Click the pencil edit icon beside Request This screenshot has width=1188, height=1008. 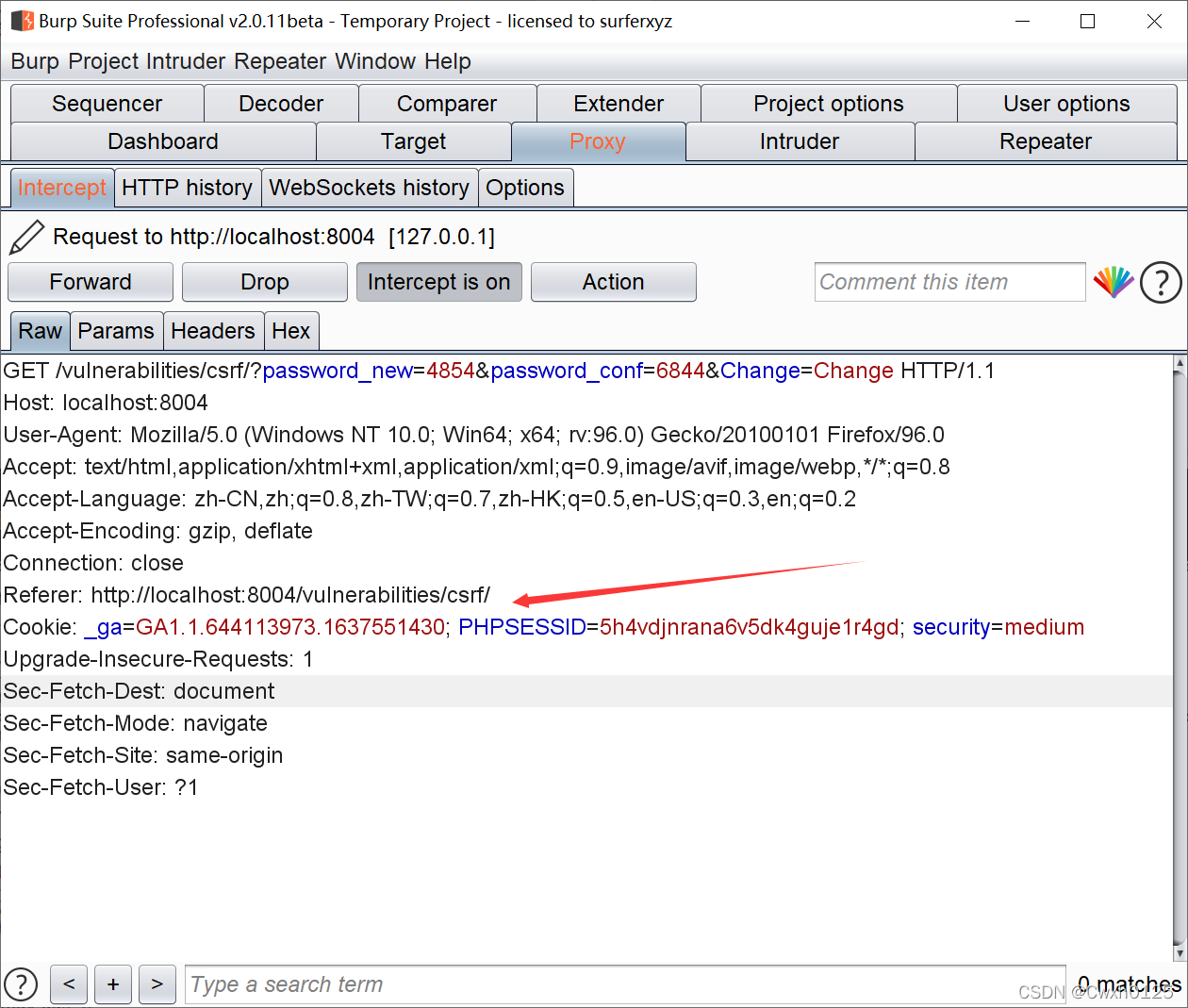pyautogui.click(x=26, y=238)
